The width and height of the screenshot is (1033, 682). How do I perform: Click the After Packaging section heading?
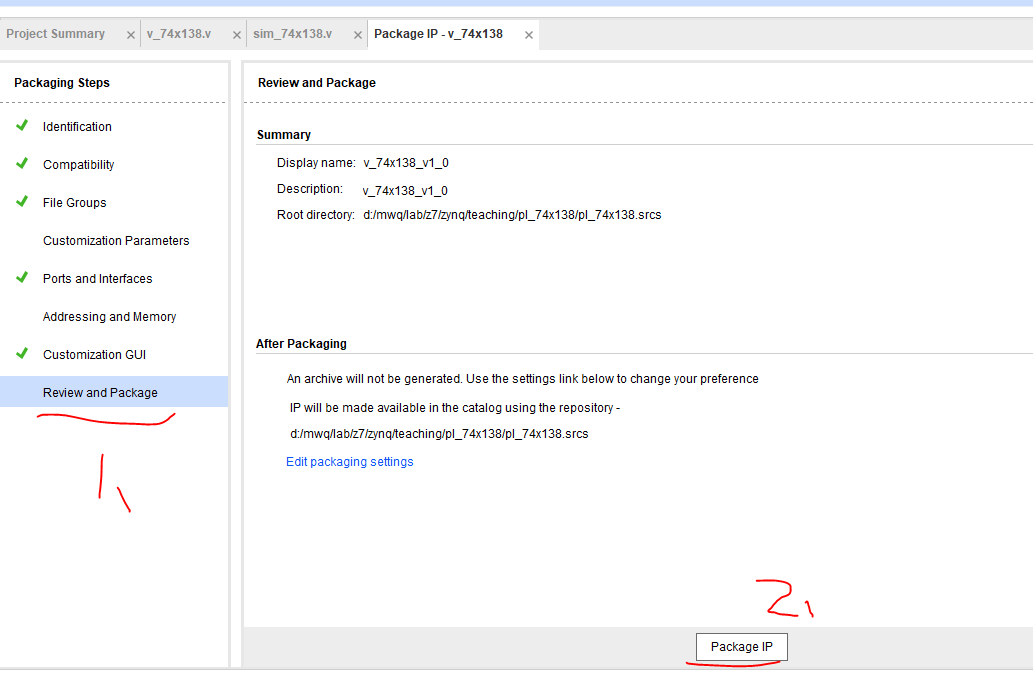click(x=301, y=343)
